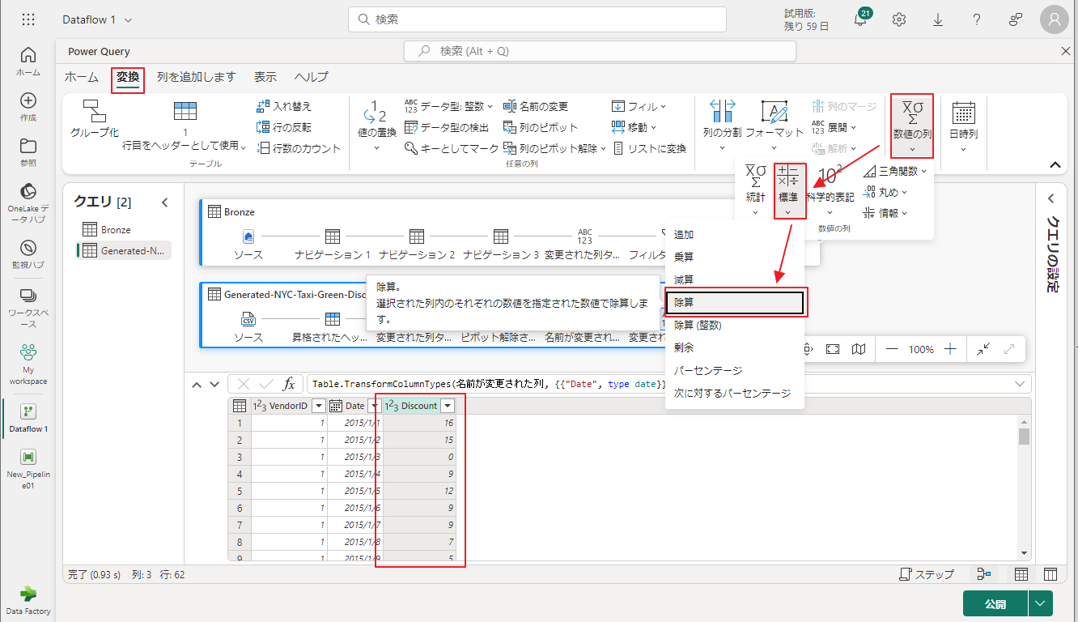Open the Discount column filter dropdown
Viewport: 1078px width, 622px height.
pos(448,406)
